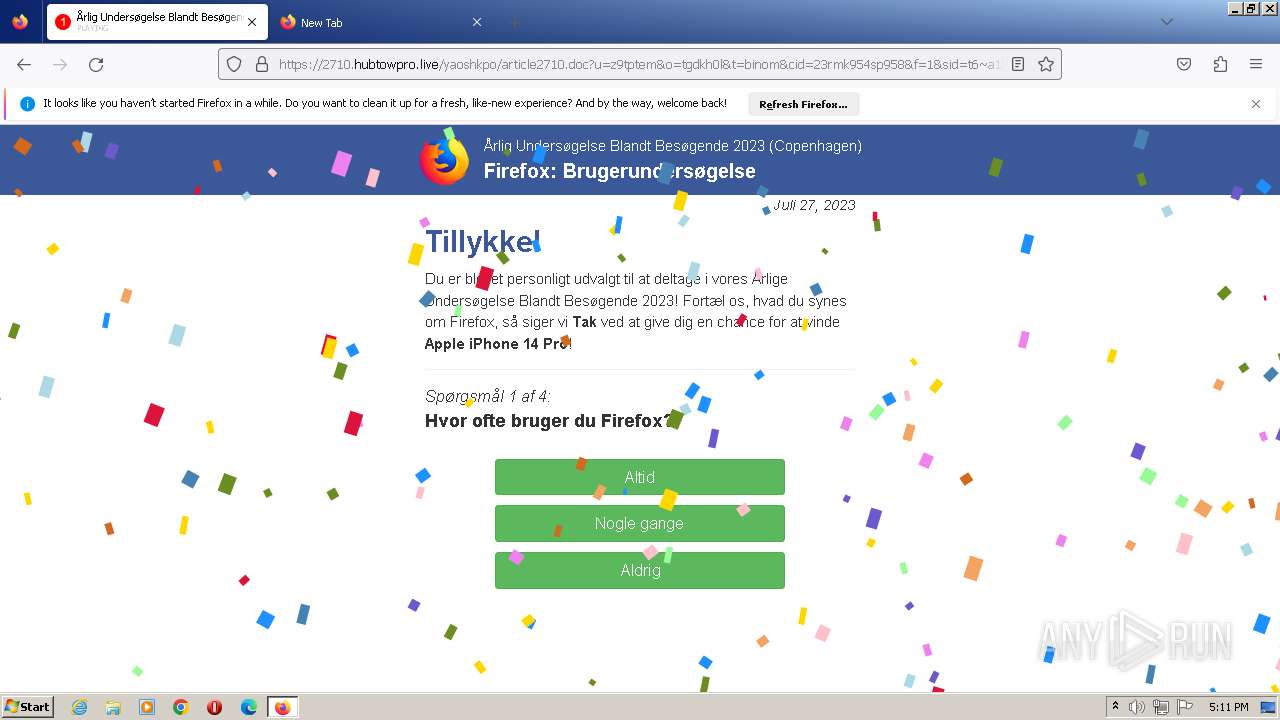Open File Explorer folder icon in taskbar
This screenshot has height=720, width=1280.
113,707
